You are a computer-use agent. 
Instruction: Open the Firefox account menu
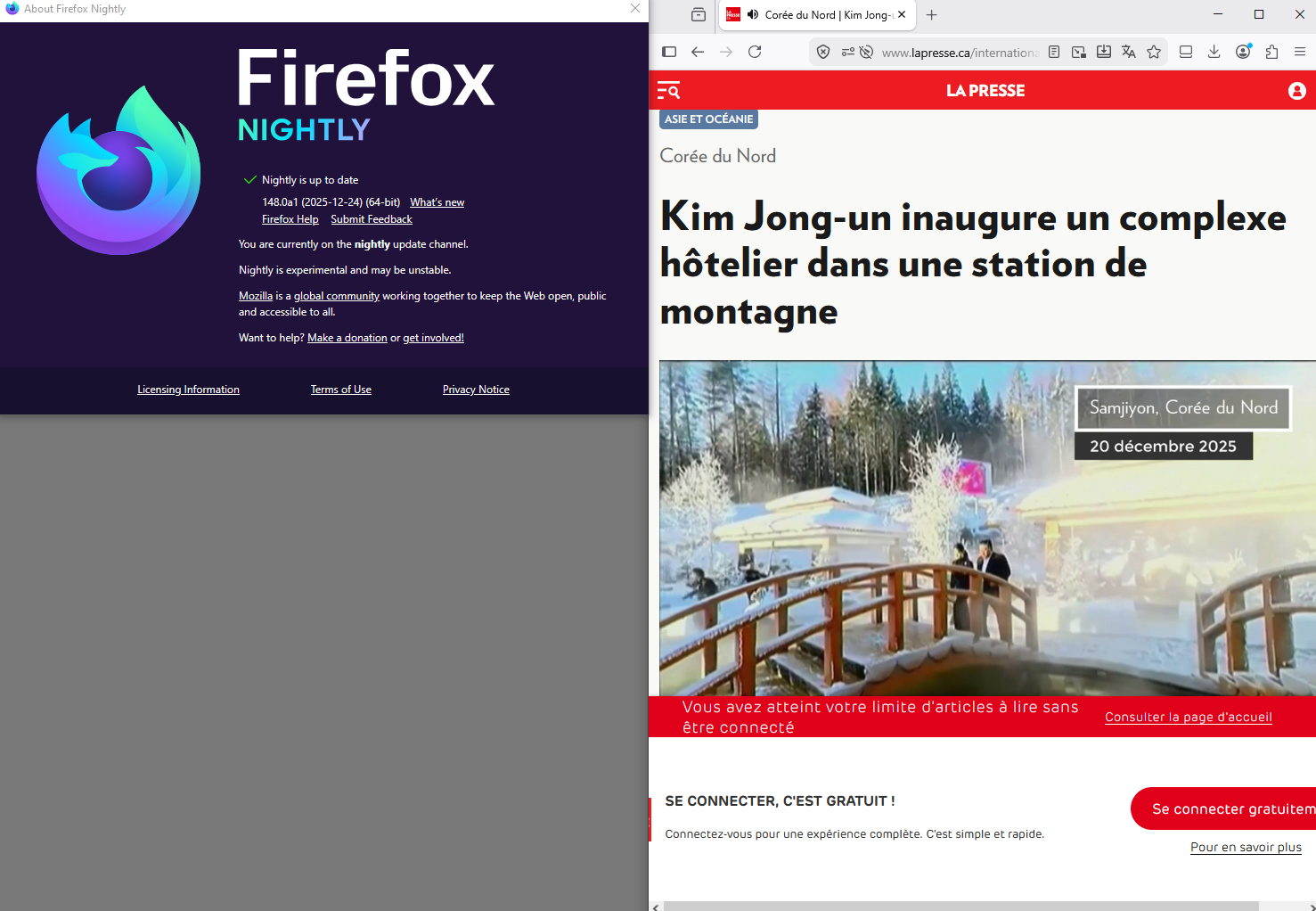(1243, 52)
